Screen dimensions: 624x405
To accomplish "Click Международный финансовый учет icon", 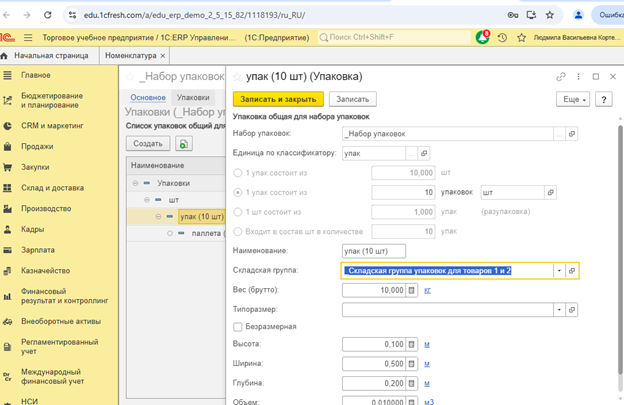I will click(7, 376).
